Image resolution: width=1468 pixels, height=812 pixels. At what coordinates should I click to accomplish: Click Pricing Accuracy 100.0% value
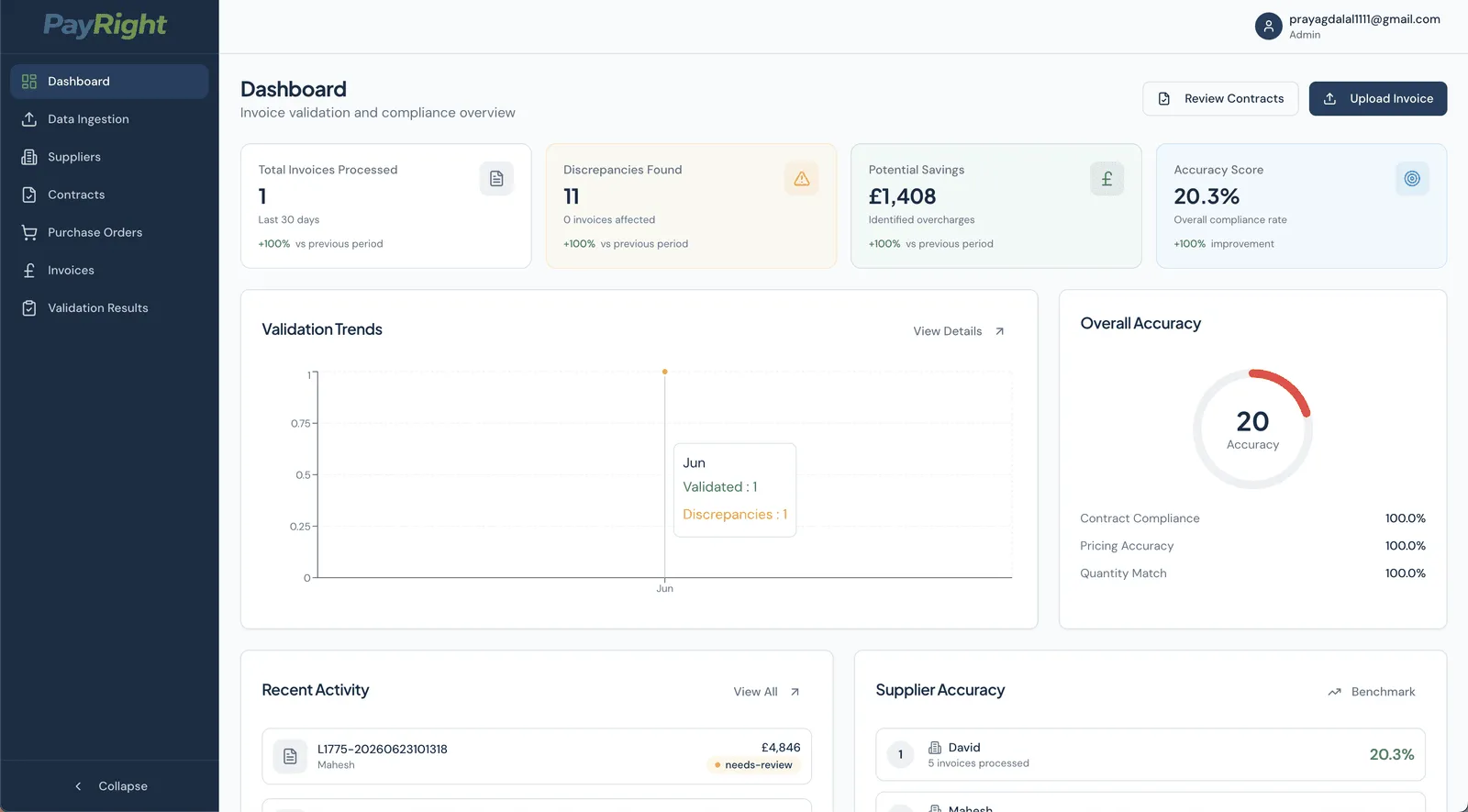click(x=1405, y=546)
